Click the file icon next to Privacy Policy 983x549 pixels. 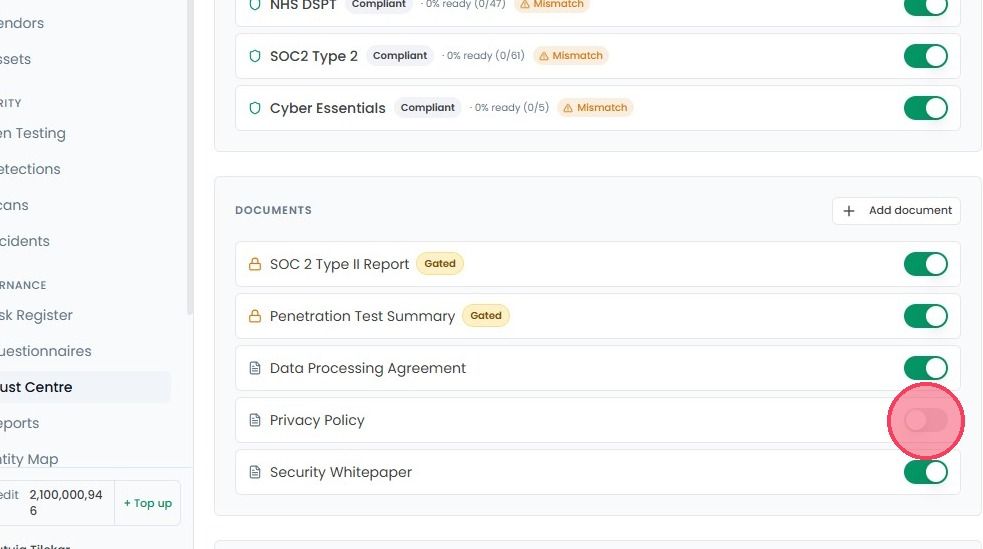pos(255,420)
